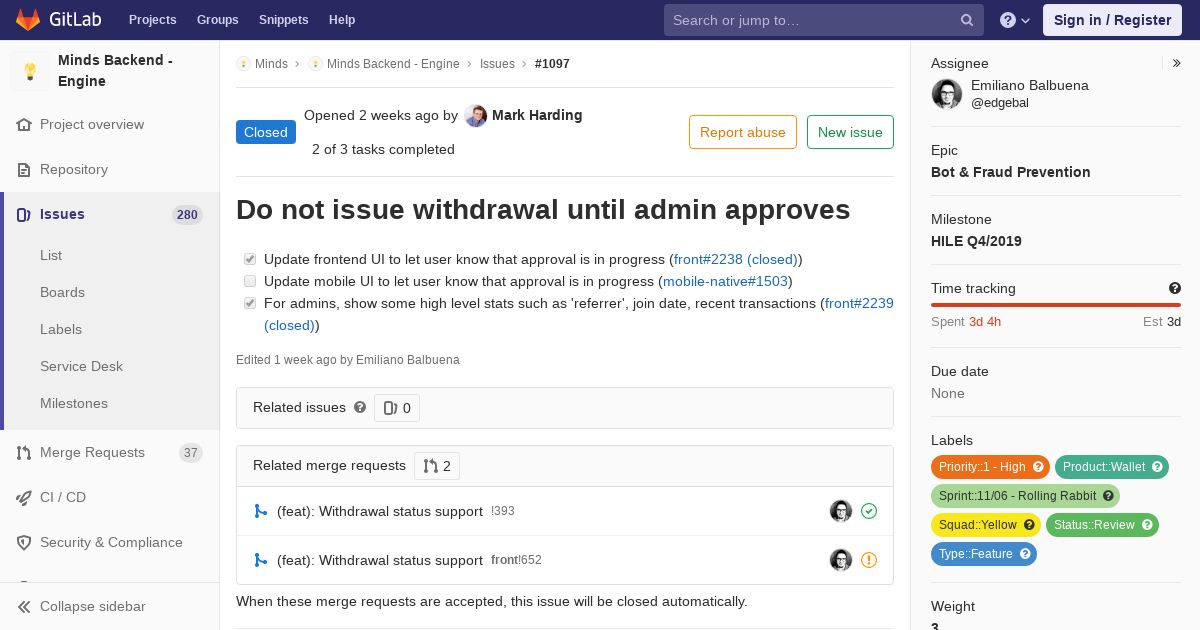Viewport: 1200px width, 630px height.
Task: Click the red time tracking progress bar
Action: tap(1056, 305)
